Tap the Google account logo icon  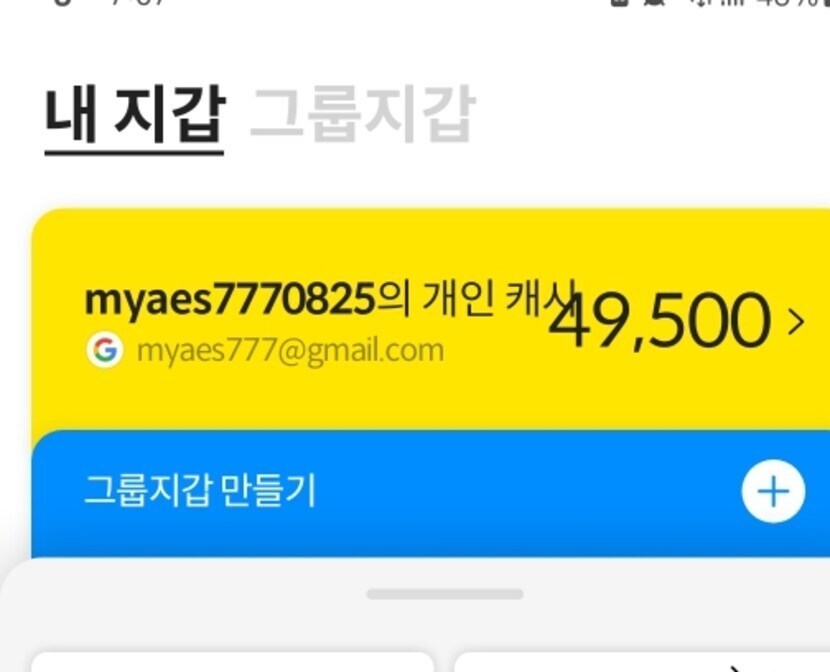[x=105, y=350]
